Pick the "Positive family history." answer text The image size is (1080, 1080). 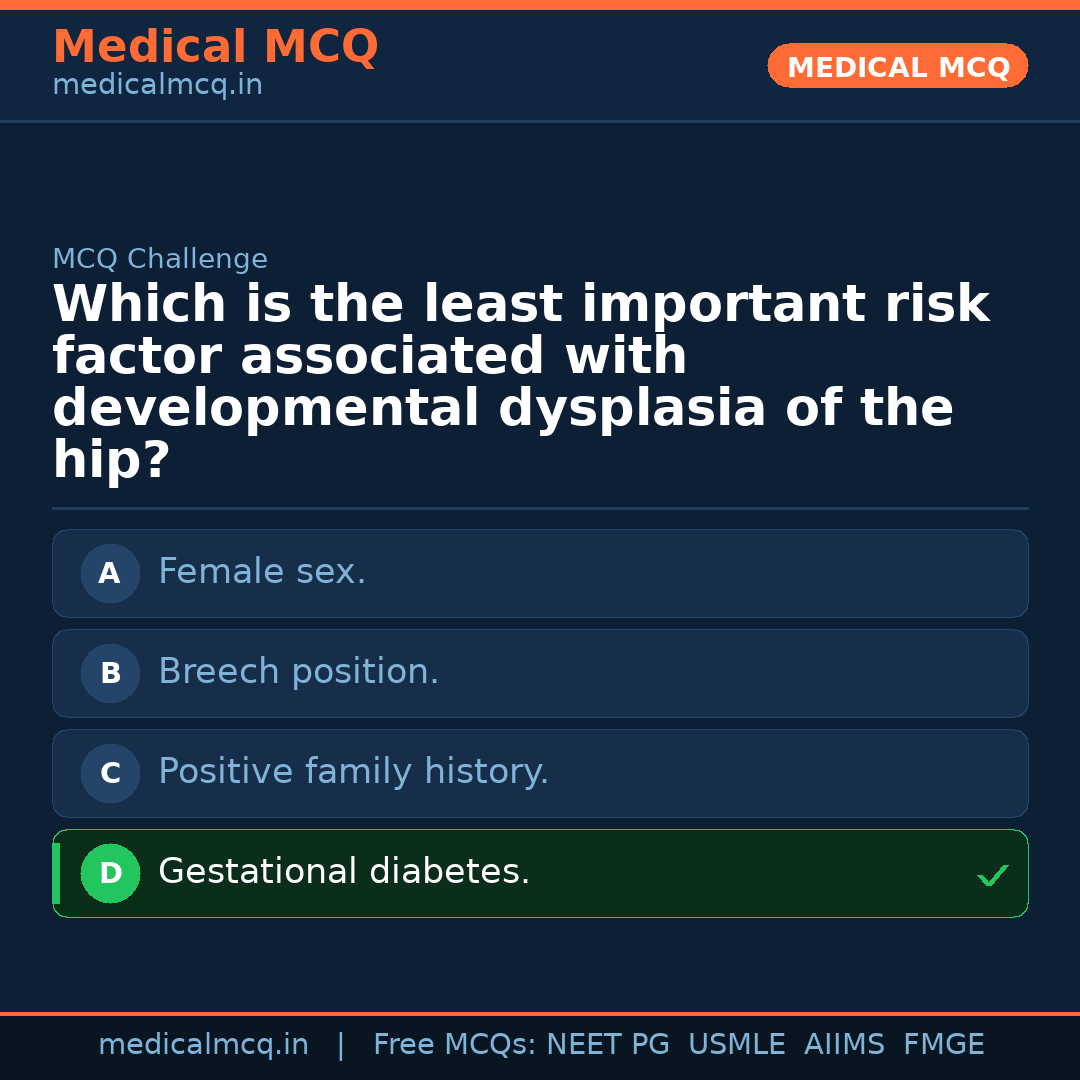coord(353,772)
